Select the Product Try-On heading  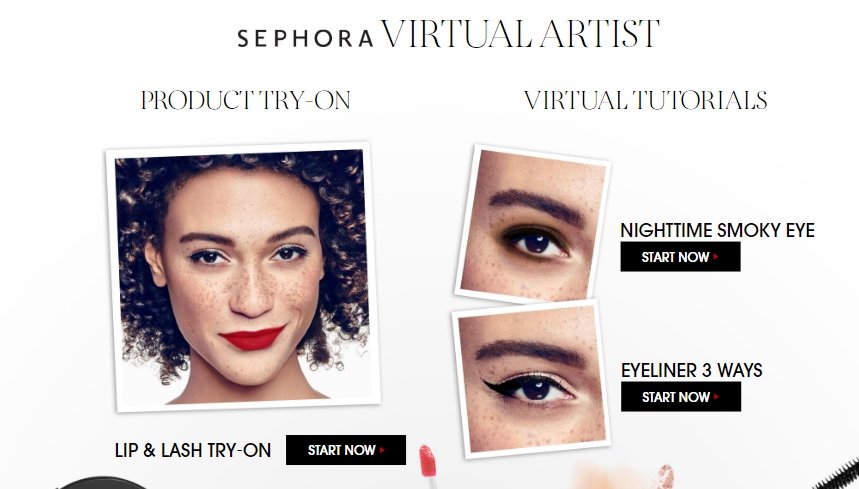[245, 101]
